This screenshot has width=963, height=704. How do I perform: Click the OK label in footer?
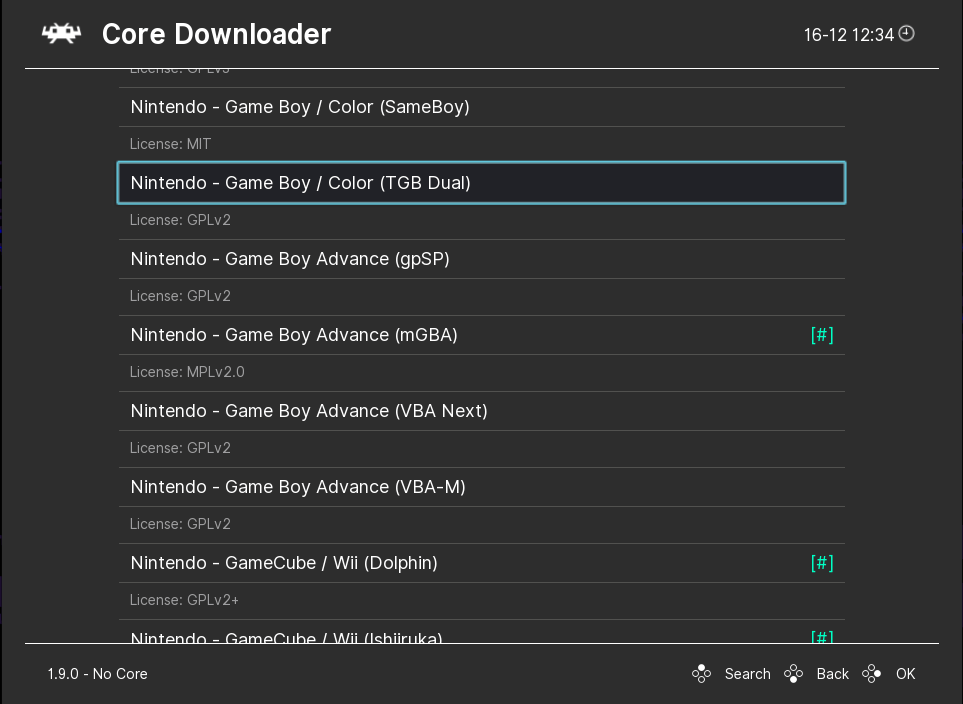(x=905, y=674)
